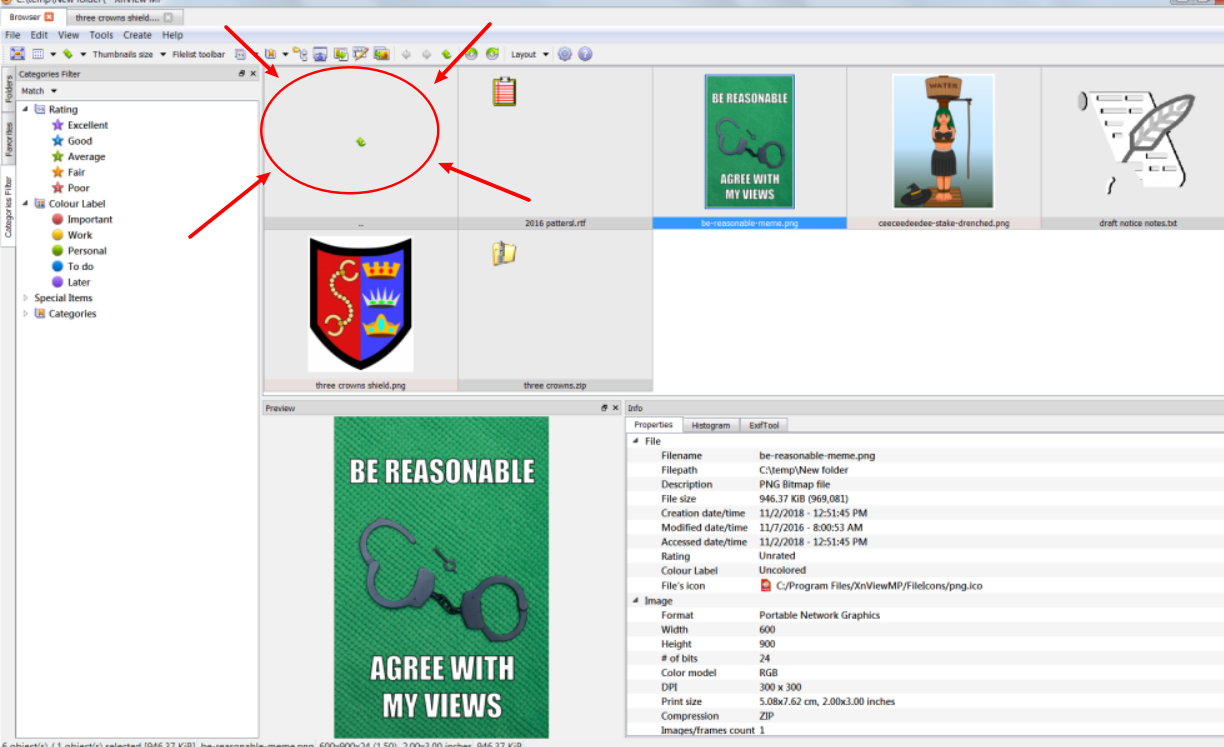
Task: Click the grey back navigation arrow
Action: pyautogui.click(x=406, y=54)
